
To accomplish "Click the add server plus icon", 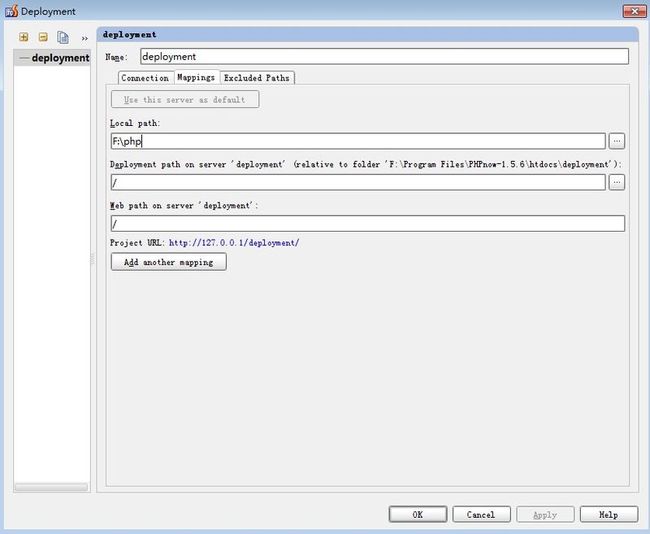I will 24,37.
